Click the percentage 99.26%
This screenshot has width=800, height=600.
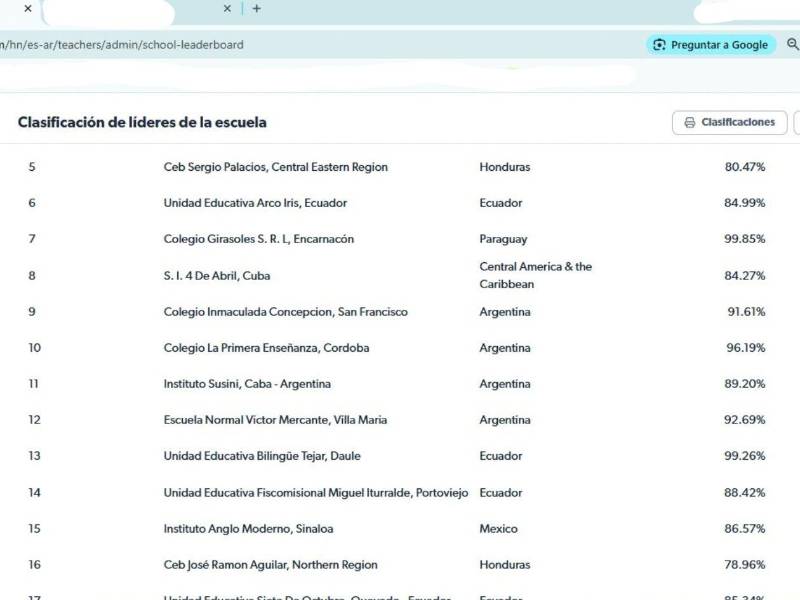tap(745, 456)
